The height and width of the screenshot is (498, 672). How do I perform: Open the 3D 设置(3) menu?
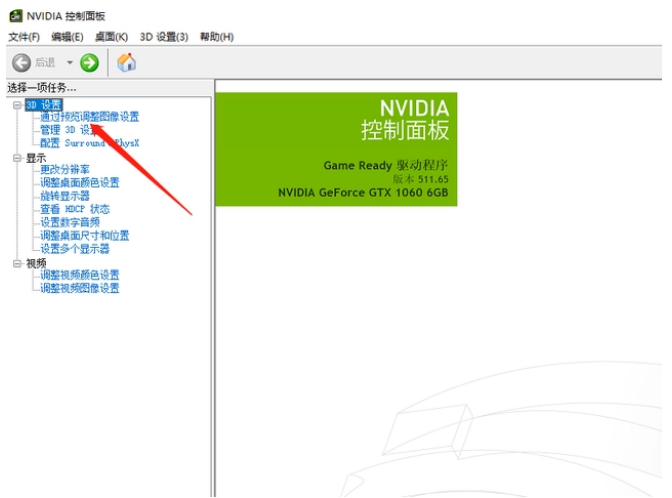(x=164, y=37)
